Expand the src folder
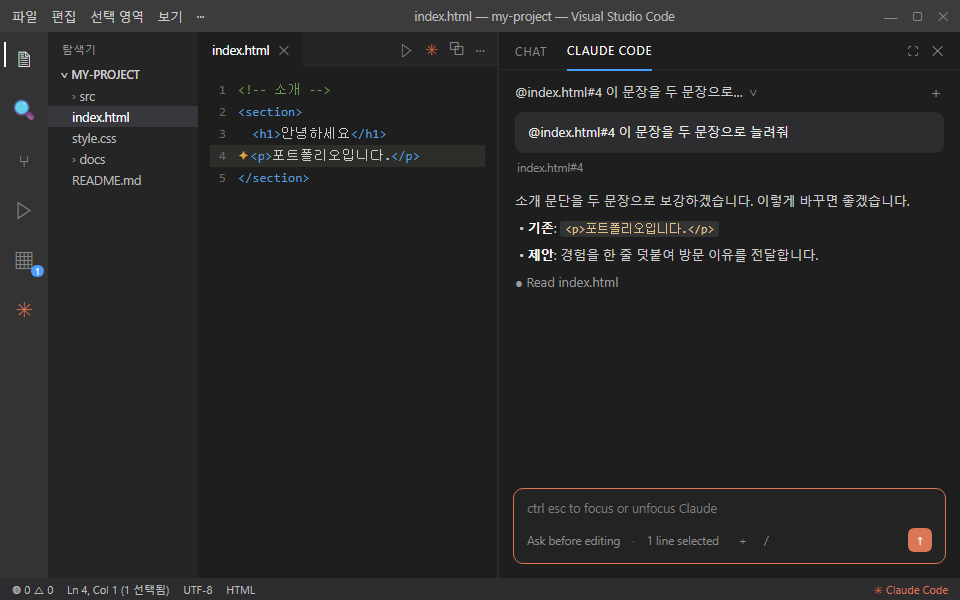The height and width of the screenshot is (600, 960). [83, 97]
